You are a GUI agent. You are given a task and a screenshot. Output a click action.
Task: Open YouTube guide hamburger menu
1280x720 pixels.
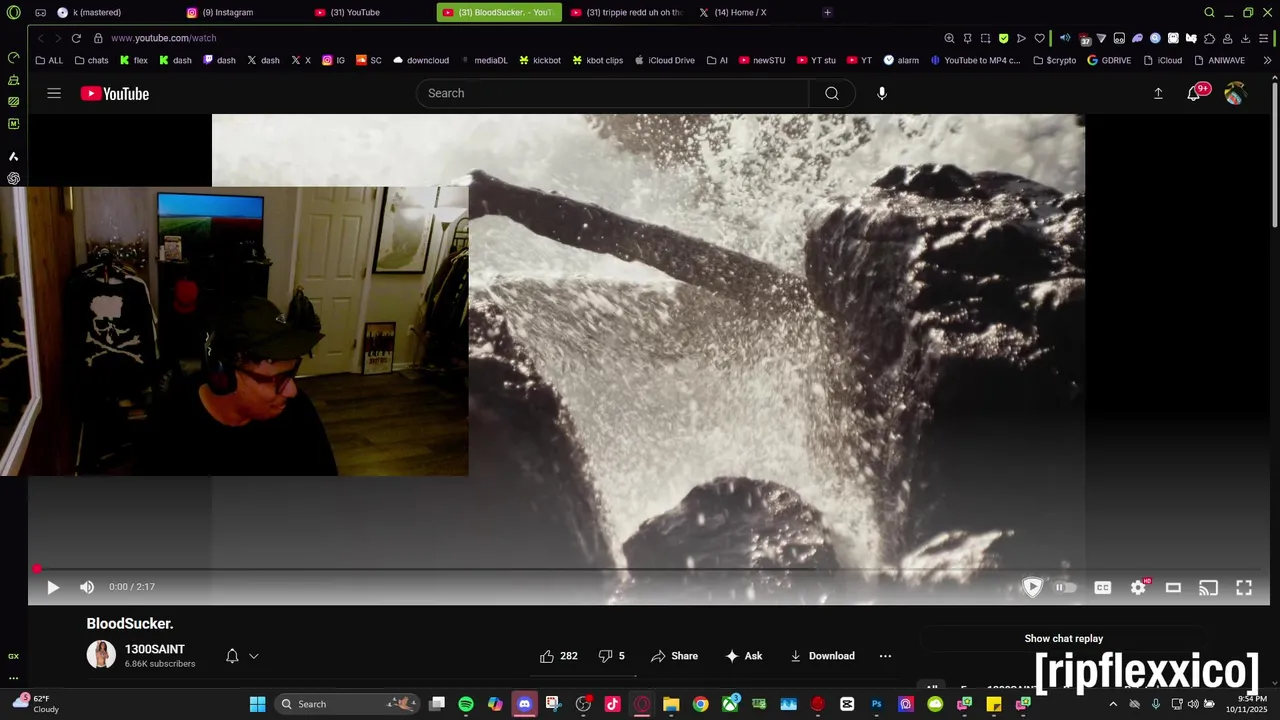coord(54,93)
